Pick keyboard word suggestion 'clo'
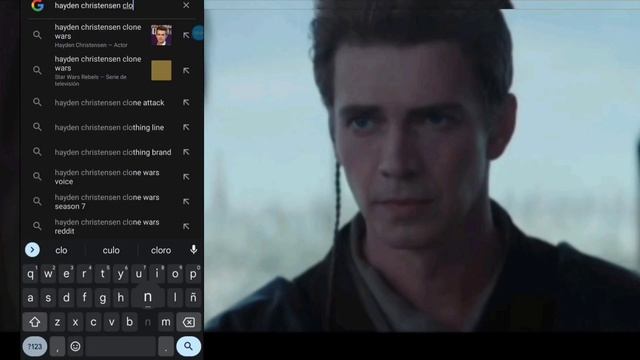 pos(61,250)
